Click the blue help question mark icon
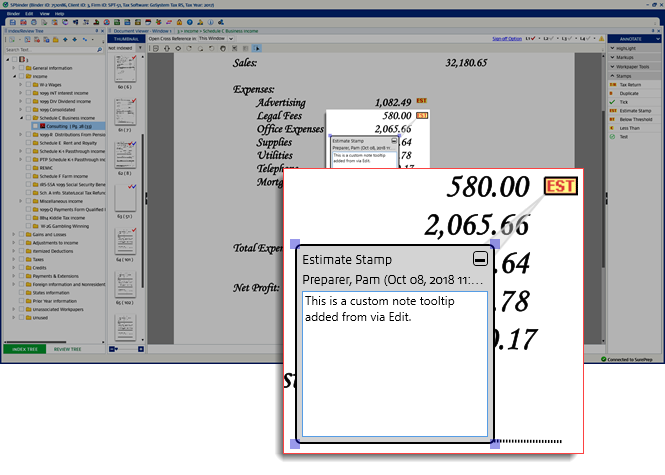The height and width of the screenshot is (475, 665). tap(190, 22)
